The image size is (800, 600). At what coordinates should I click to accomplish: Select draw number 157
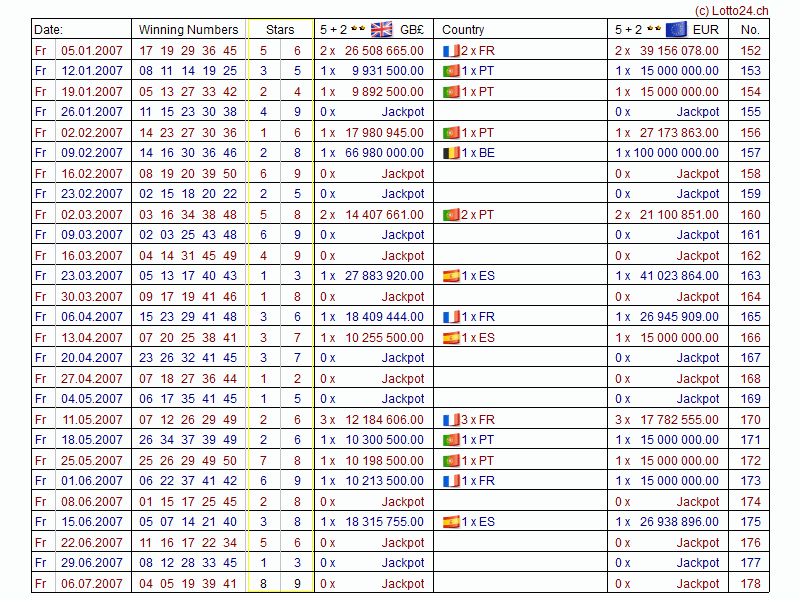coord(750,153)
